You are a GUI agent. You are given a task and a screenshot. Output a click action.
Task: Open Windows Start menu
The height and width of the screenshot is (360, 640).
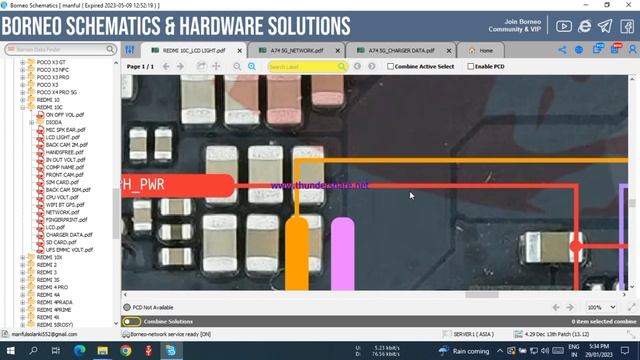click(x=11, y=351)
